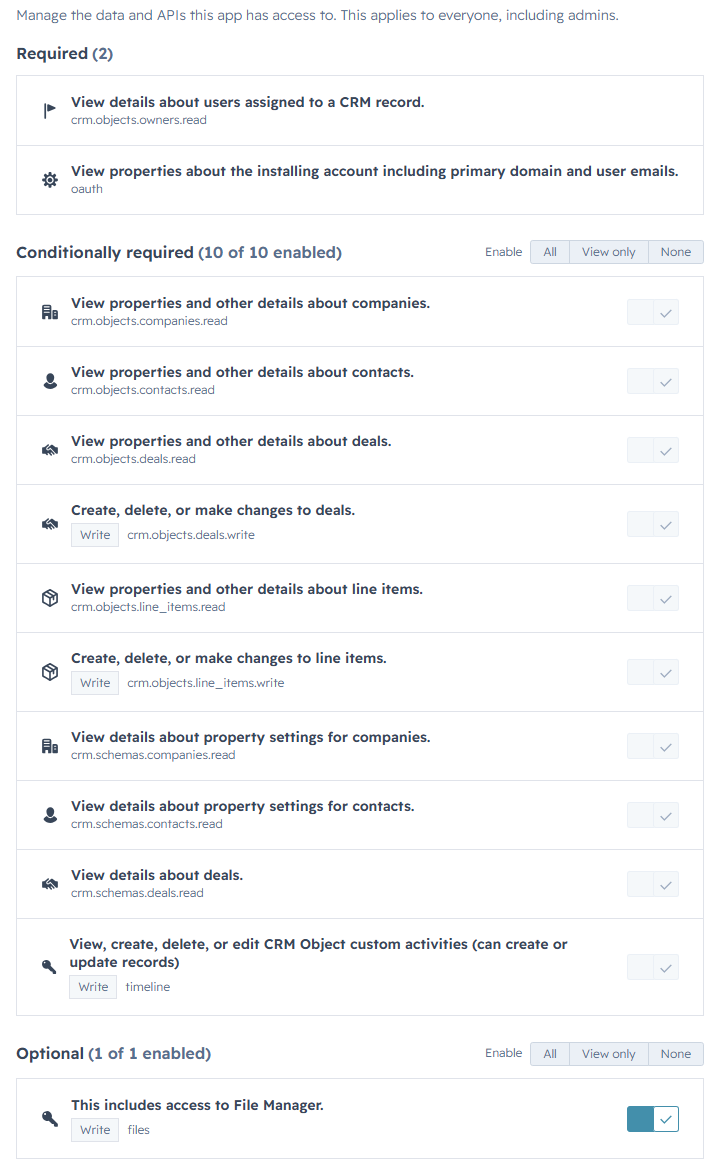Click the person icon for schemas.contacts.read
The image size is (722, 1167).
[x=50, y=815]
